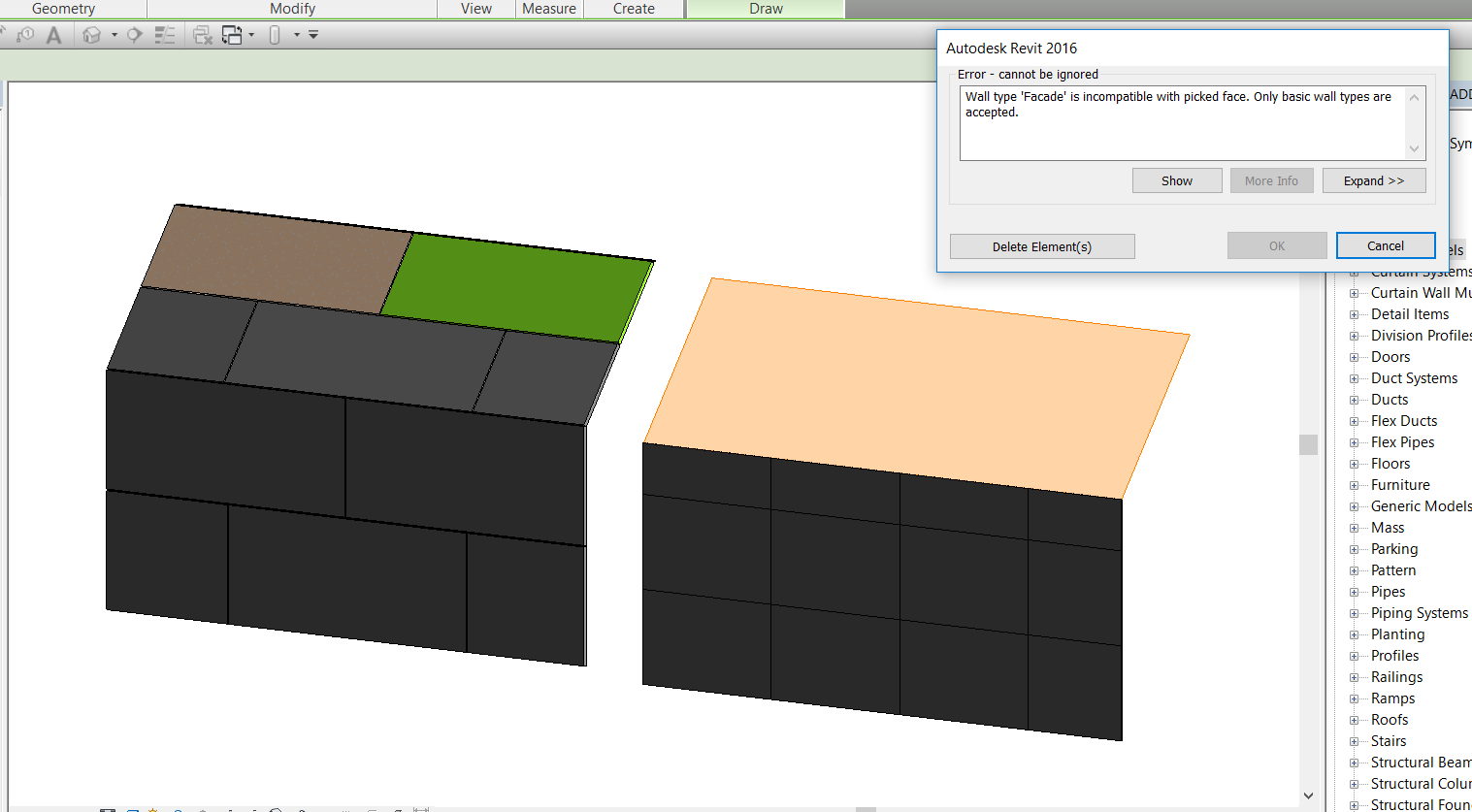Select Generic Models in project browser
The image size is (1472, 812).
tap(1421, 506)
